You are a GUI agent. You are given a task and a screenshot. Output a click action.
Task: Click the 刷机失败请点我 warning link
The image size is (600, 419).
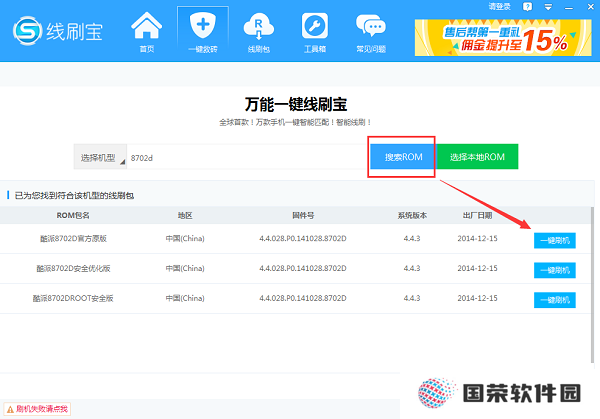point(38,409)
